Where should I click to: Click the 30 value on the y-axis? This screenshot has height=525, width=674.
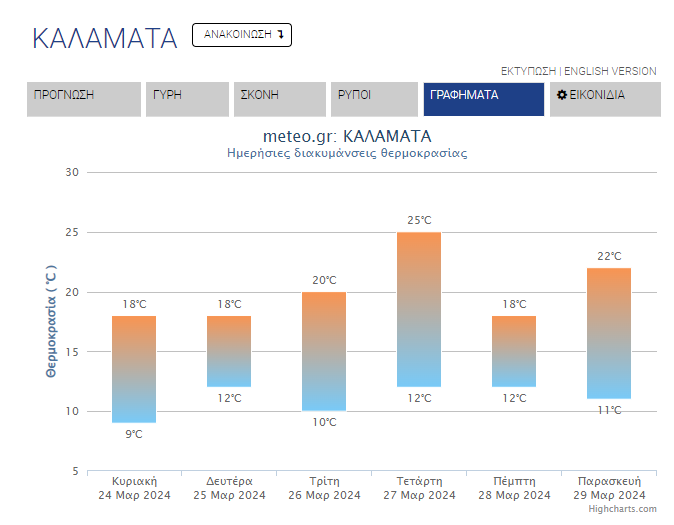tap(72, 172)
